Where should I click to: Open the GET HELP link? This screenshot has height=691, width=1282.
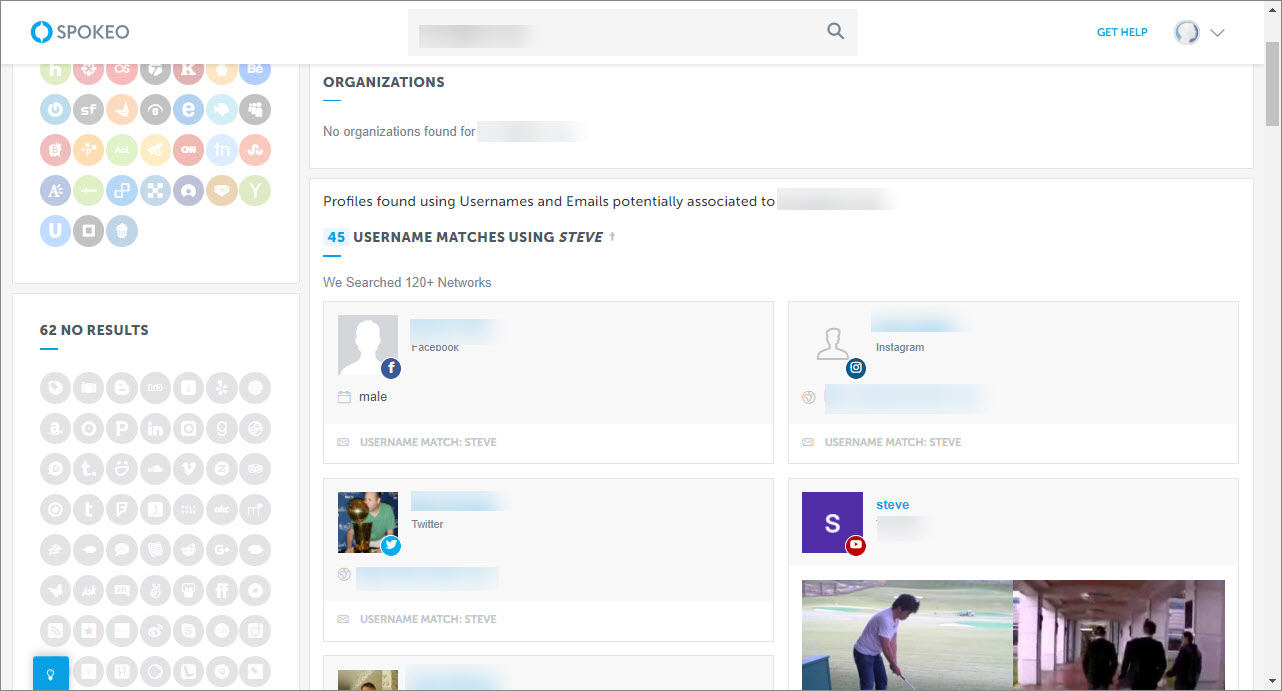pyautogui.click(x=1122, y=32)
